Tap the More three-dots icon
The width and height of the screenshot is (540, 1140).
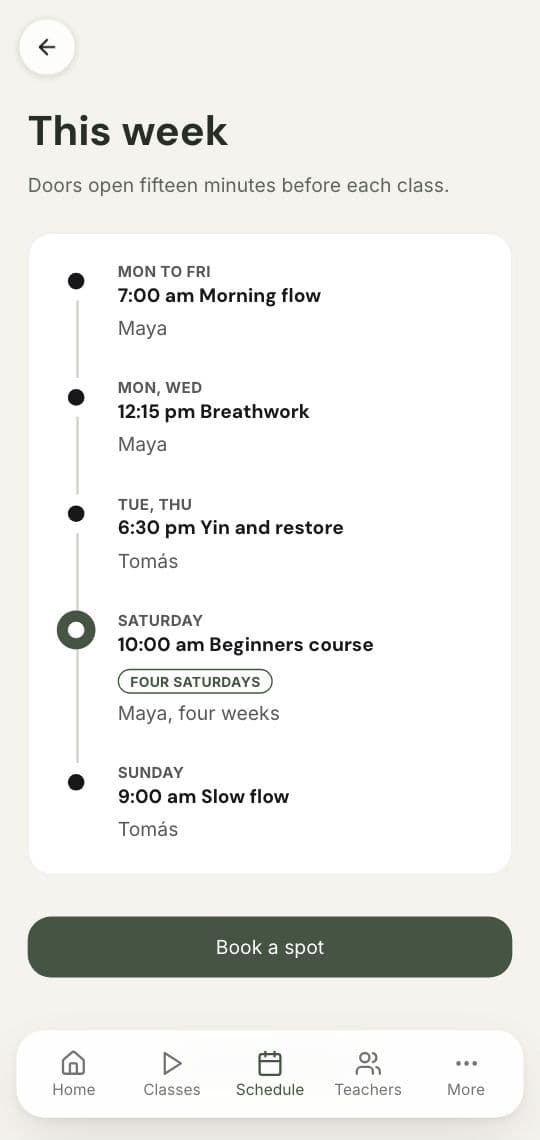466,1063
